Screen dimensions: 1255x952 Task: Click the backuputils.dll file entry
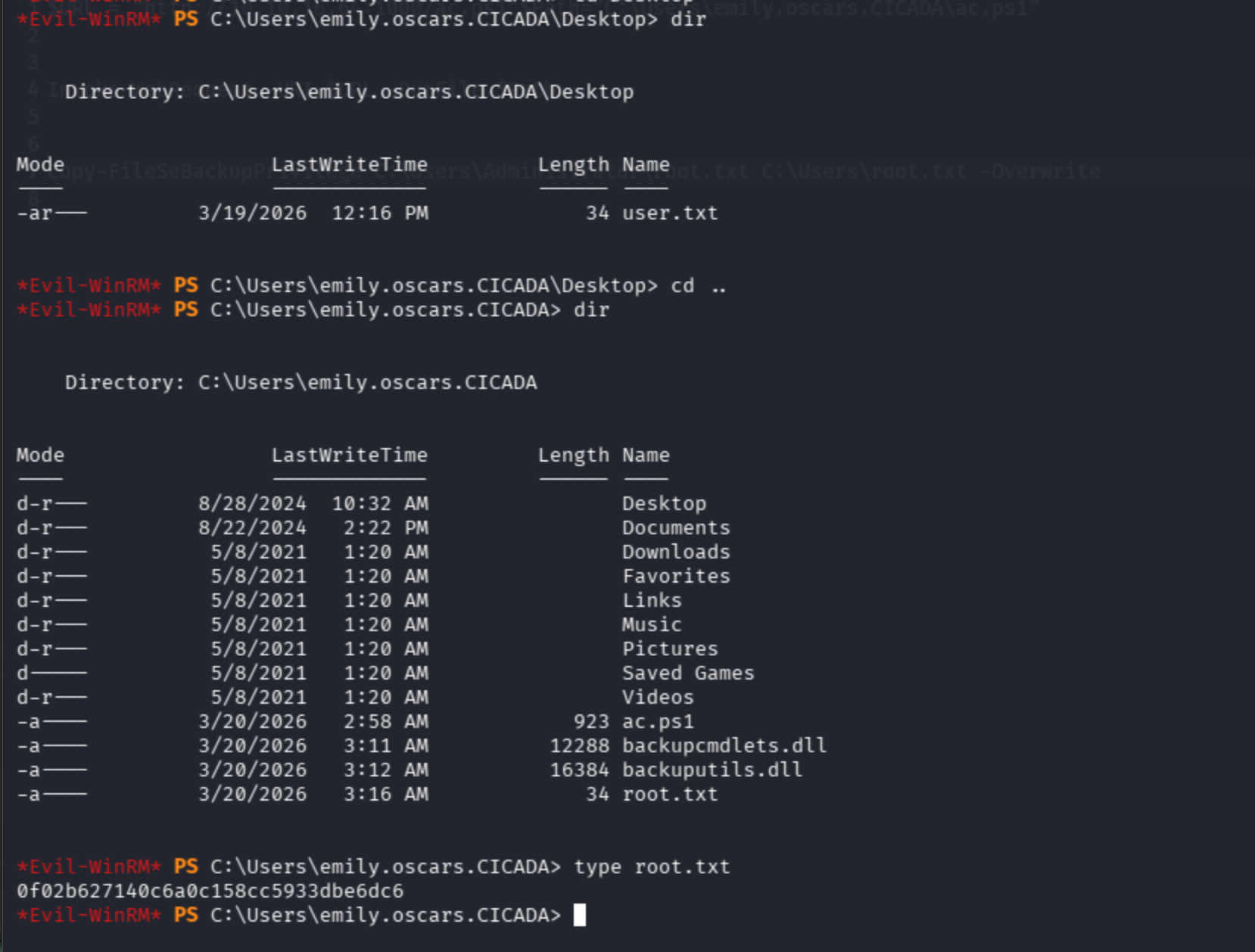pyautogui.click(x=712, y=770)
